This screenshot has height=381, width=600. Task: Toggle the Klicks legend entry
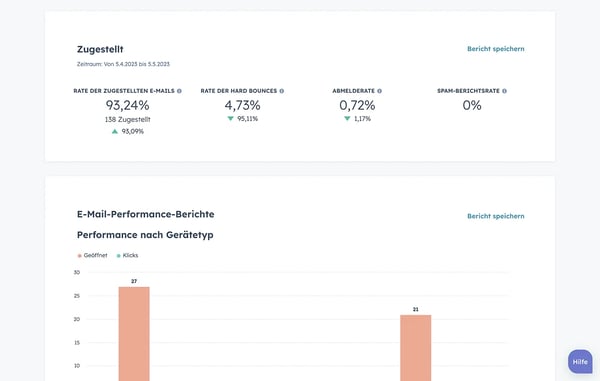127,256
